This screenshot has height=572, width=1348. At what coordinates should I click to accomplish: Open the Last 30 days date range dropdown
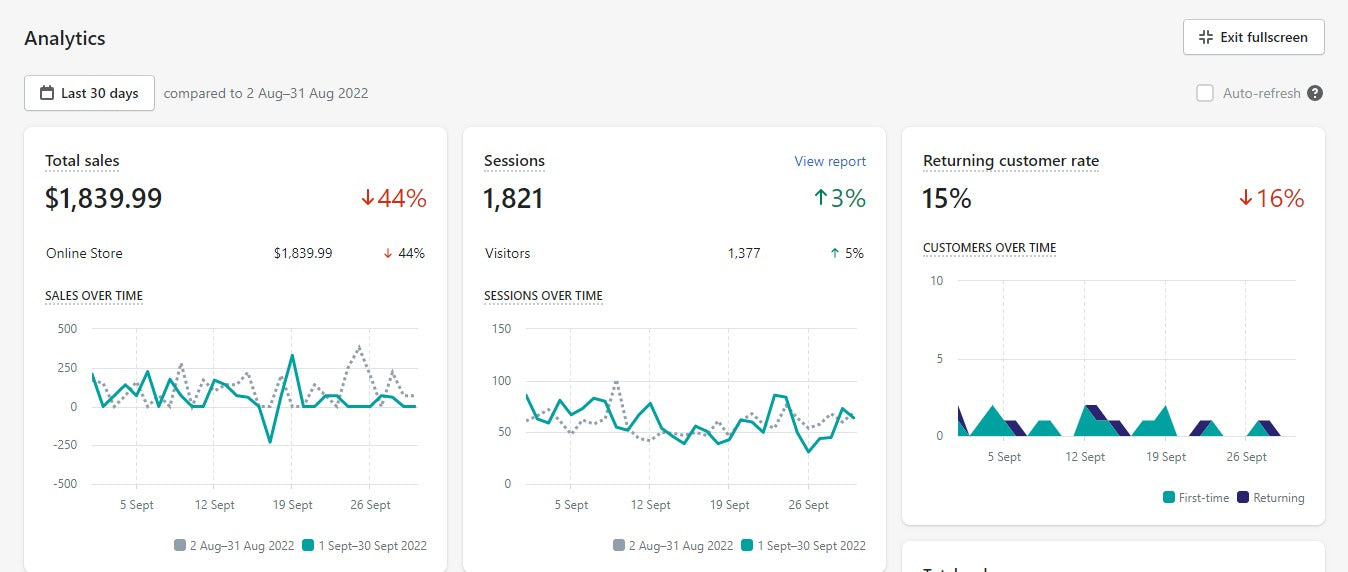pyautogui.click(x=89, y=93)
